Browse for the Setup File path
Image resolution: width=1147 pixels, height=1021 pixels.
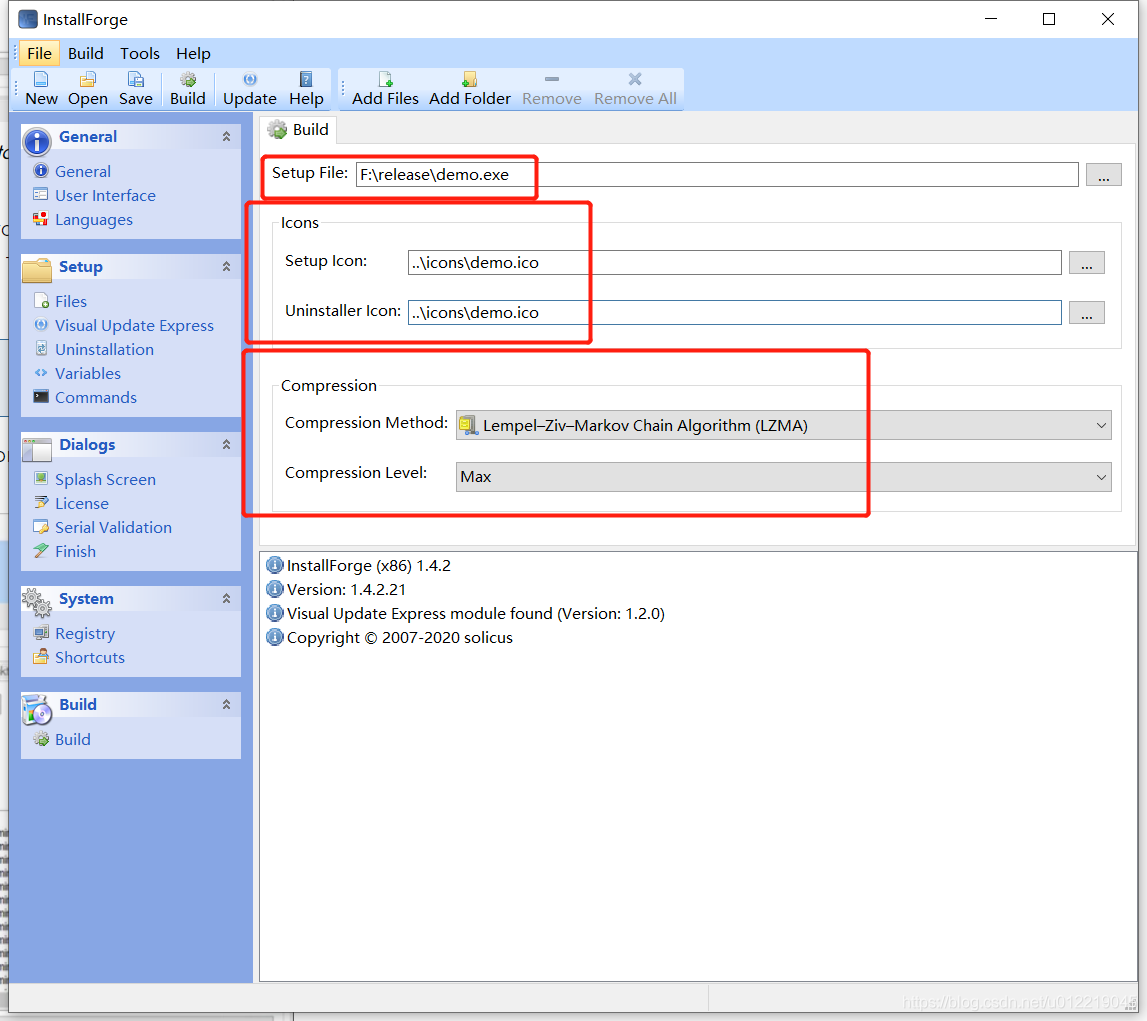(1103, 175)
